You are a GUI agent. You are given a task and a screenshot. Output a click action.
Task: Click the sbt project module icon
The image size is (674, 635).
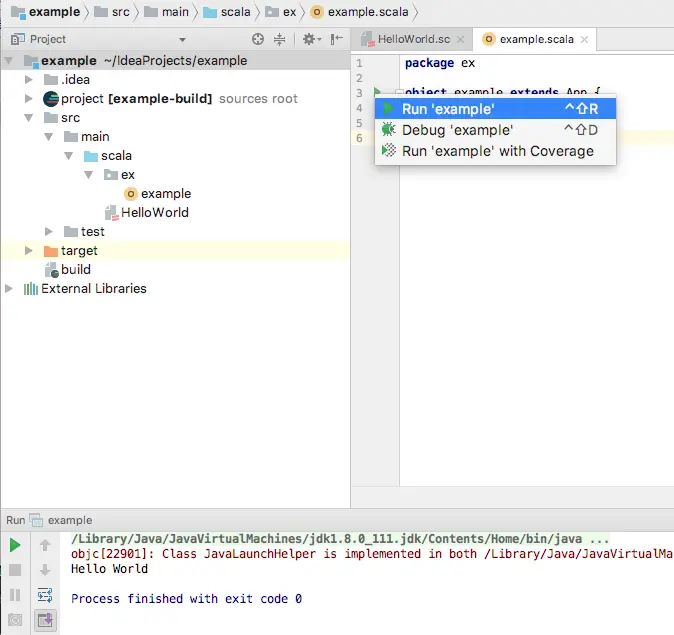(51, 98)
